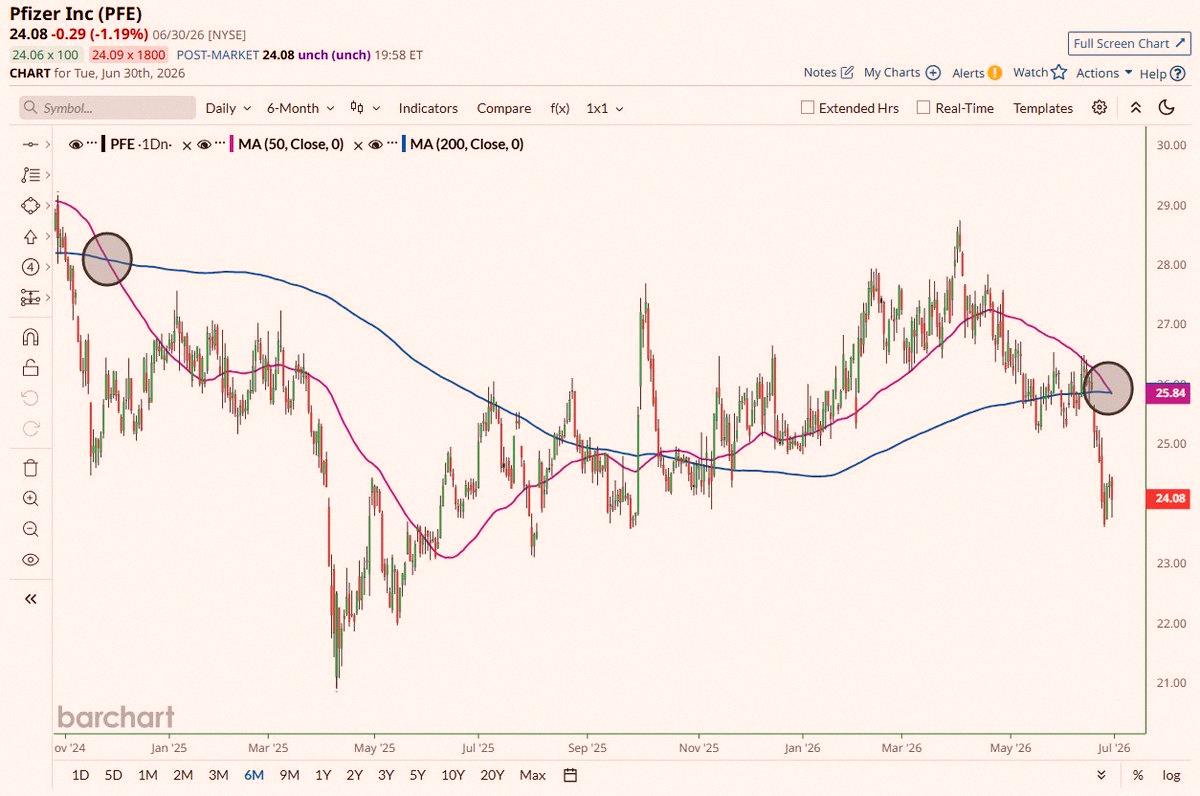Open the Fibonacci/annotation list tool

(x=29, y=175)
